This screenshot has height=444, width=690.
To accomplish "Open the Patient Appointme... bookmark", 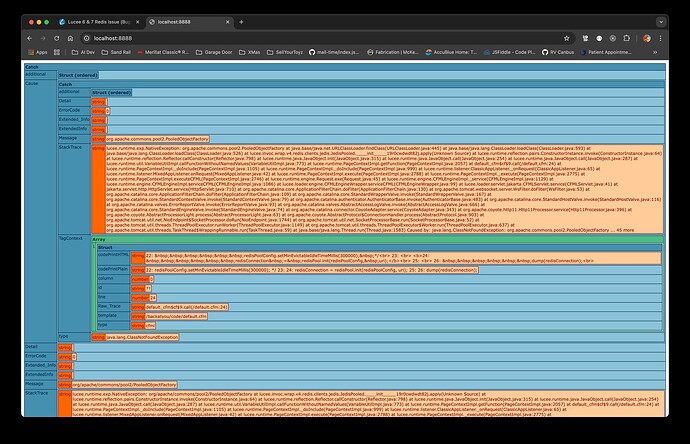I will point(606,52).
